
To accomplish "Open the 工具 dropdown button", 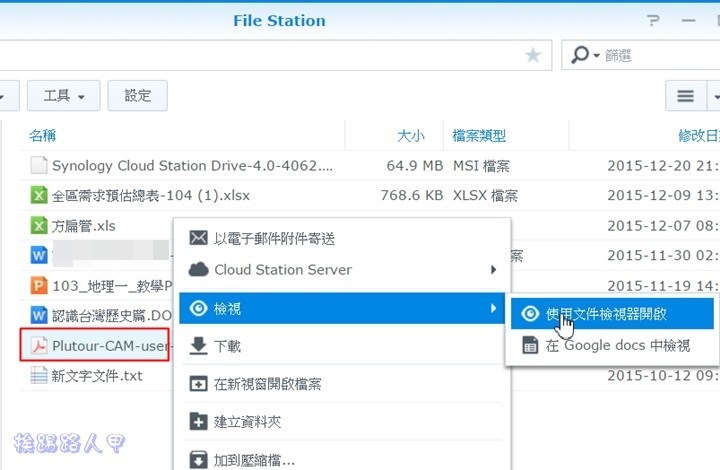I will (64, 96).
